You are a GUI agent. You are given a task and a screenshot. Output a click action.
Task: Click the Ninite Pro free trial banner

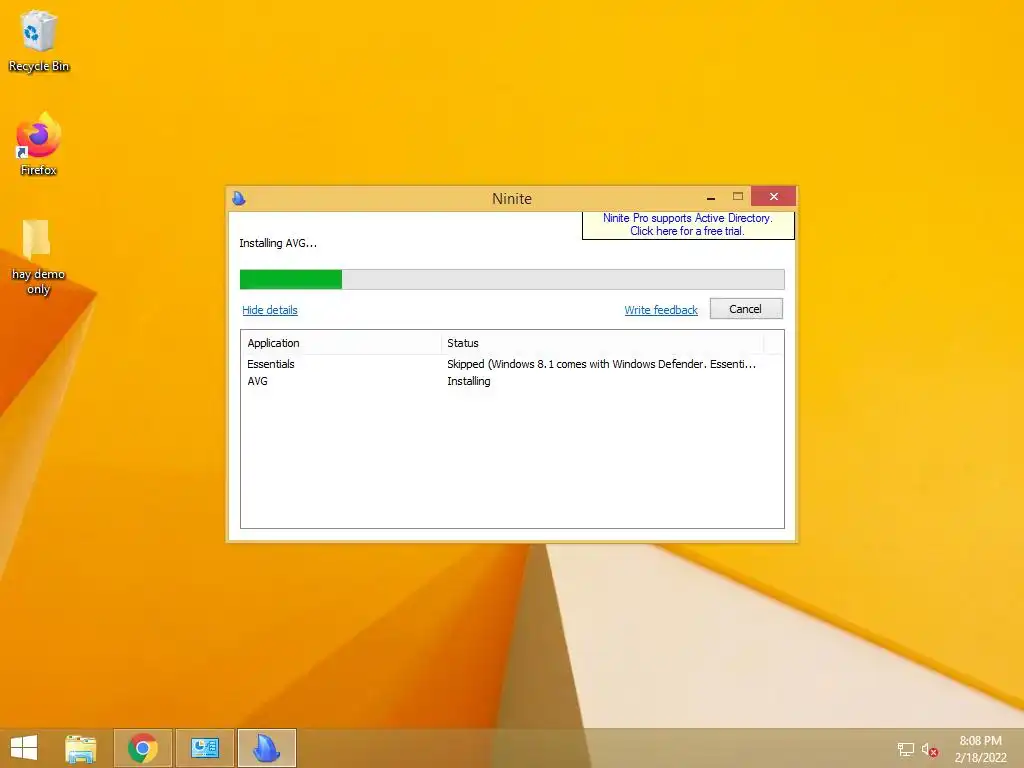click(x=688, y=225)
